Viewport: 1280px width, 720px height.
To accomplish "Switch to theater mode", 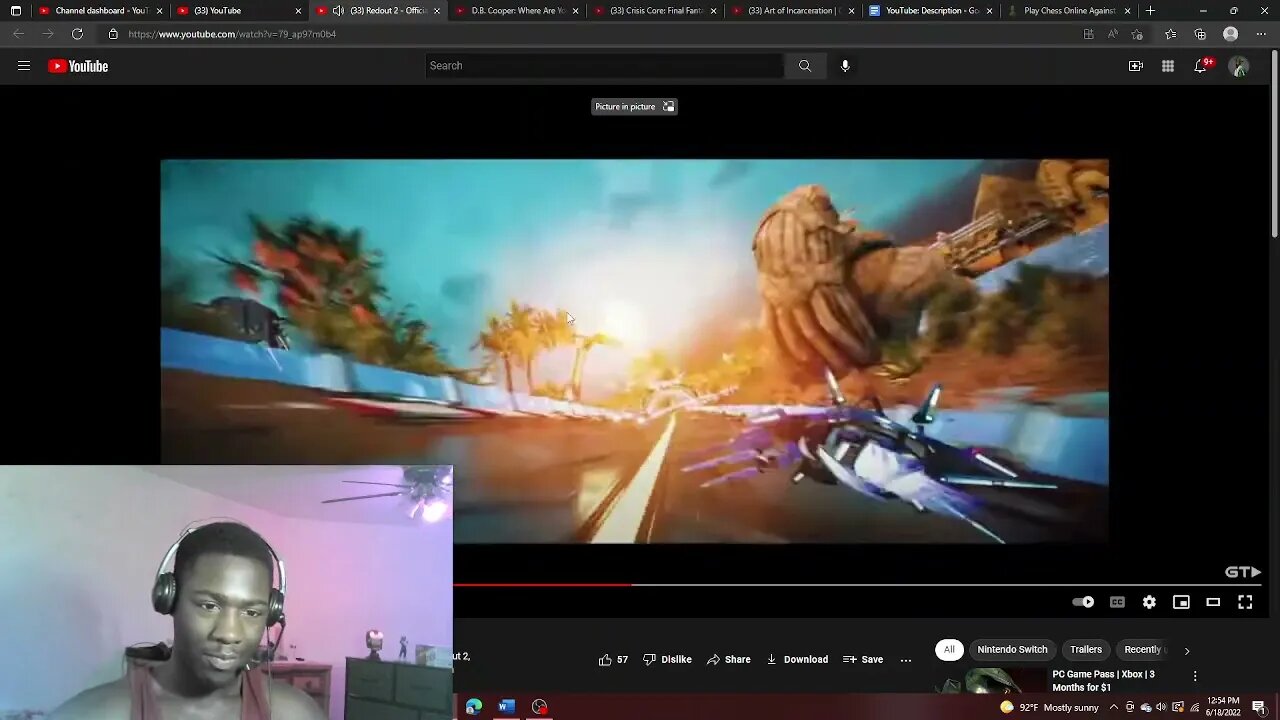I will [1213, 602].
